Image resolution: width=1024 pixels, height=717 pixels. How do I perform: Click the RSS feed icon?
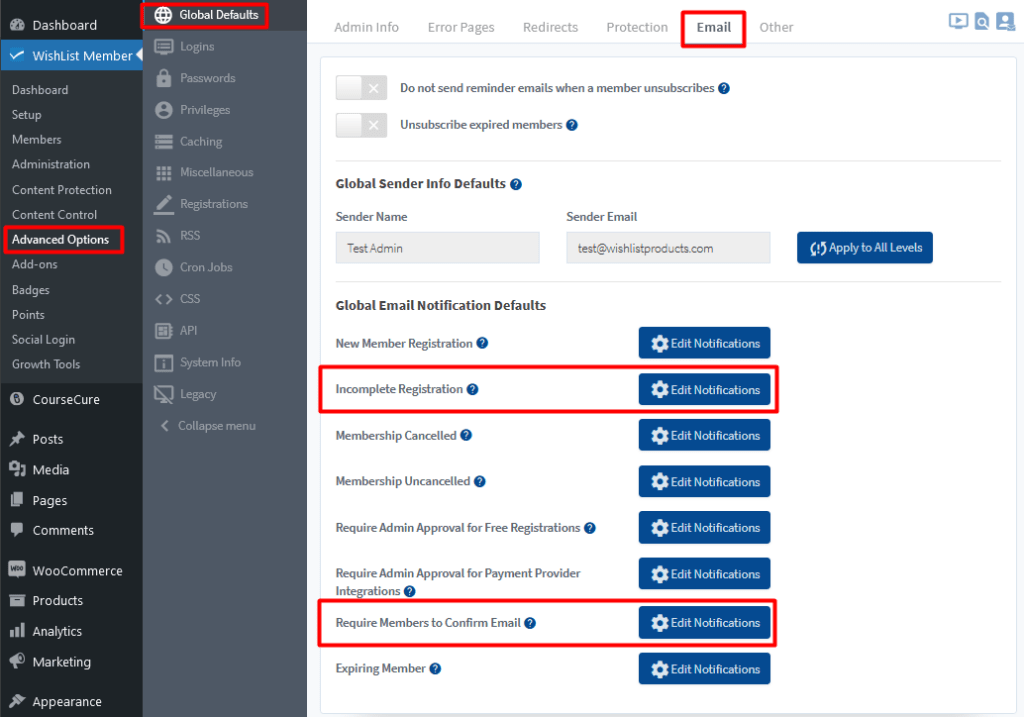pyautogui.click(x=163, y=236)
